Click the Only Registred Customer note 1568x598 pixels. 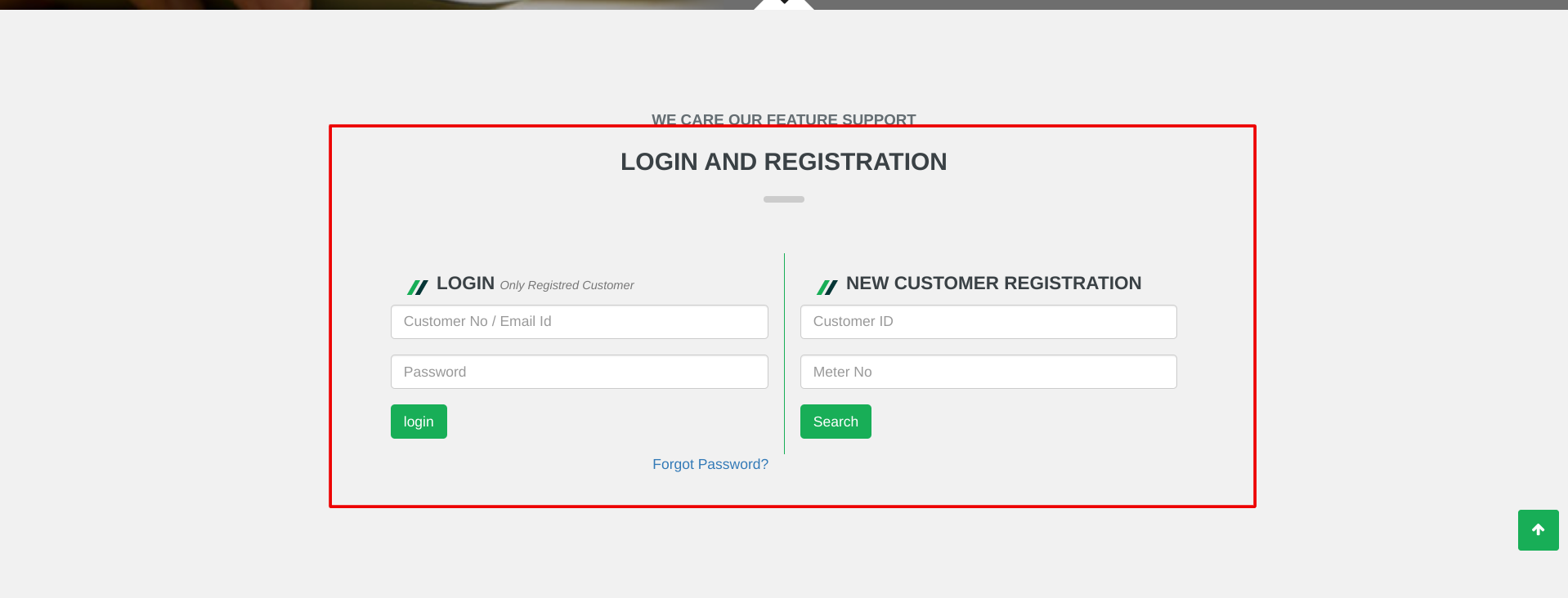(567, 285)
